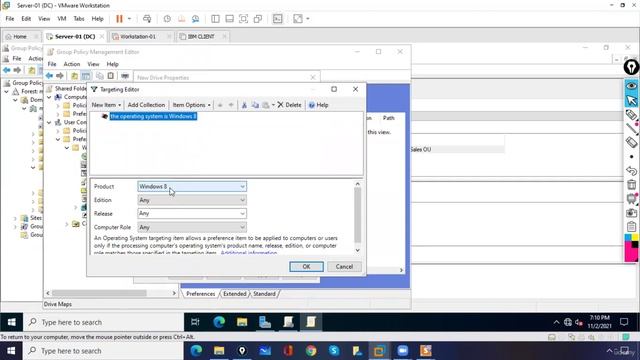Enter VMware full screen mode
This screenshot has height=360, width=640.
tap(243, 19)
